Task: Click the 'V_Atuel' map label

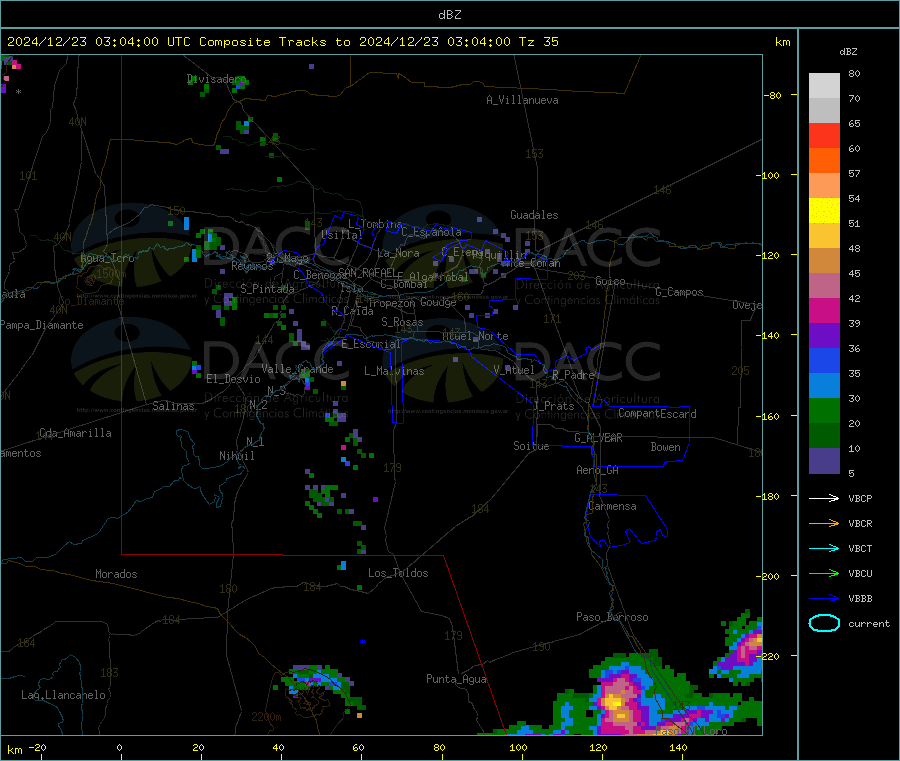Action: [514, 370]
